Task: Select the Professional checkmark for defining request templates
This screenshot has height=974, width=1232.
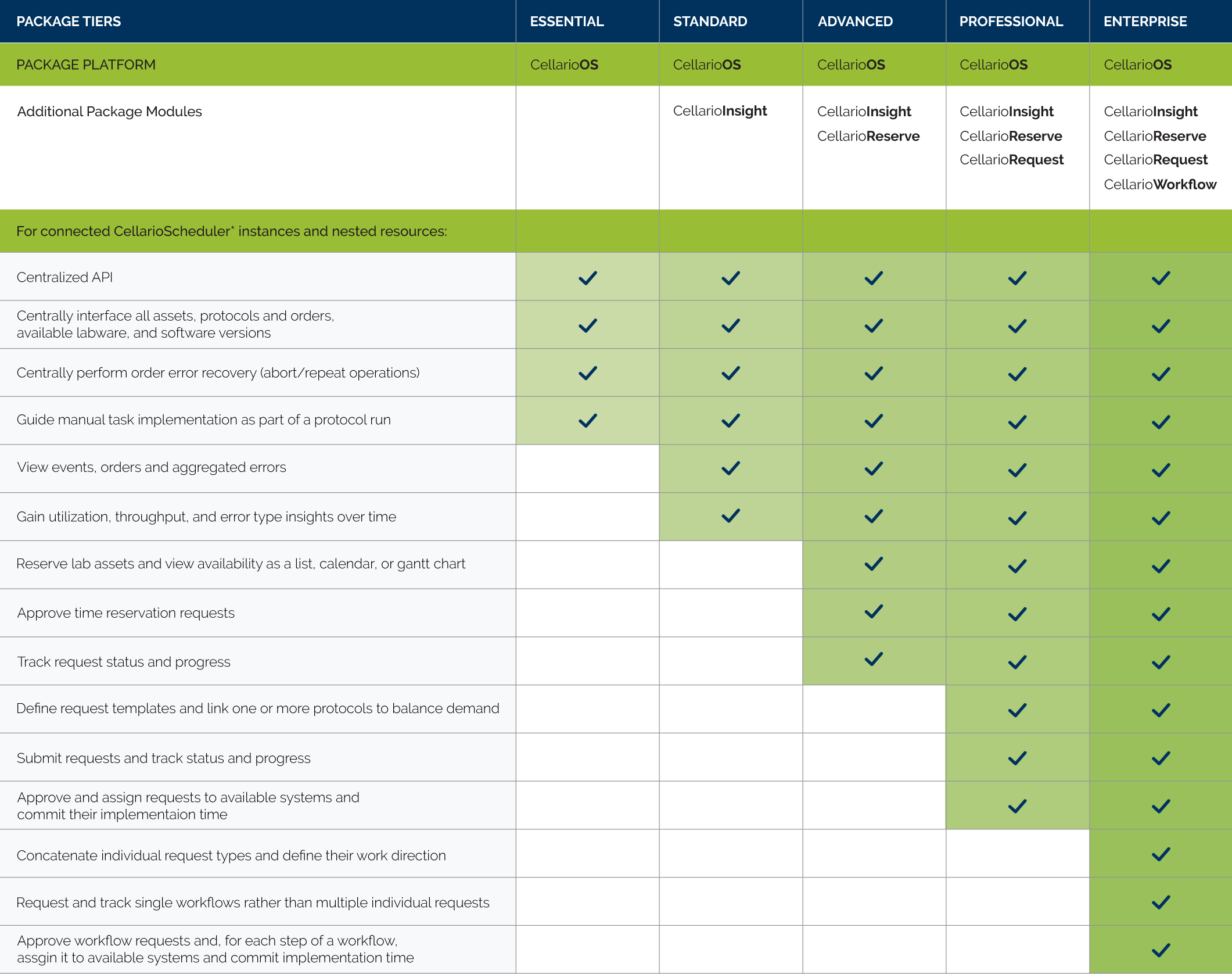Action: point(1017,709)
